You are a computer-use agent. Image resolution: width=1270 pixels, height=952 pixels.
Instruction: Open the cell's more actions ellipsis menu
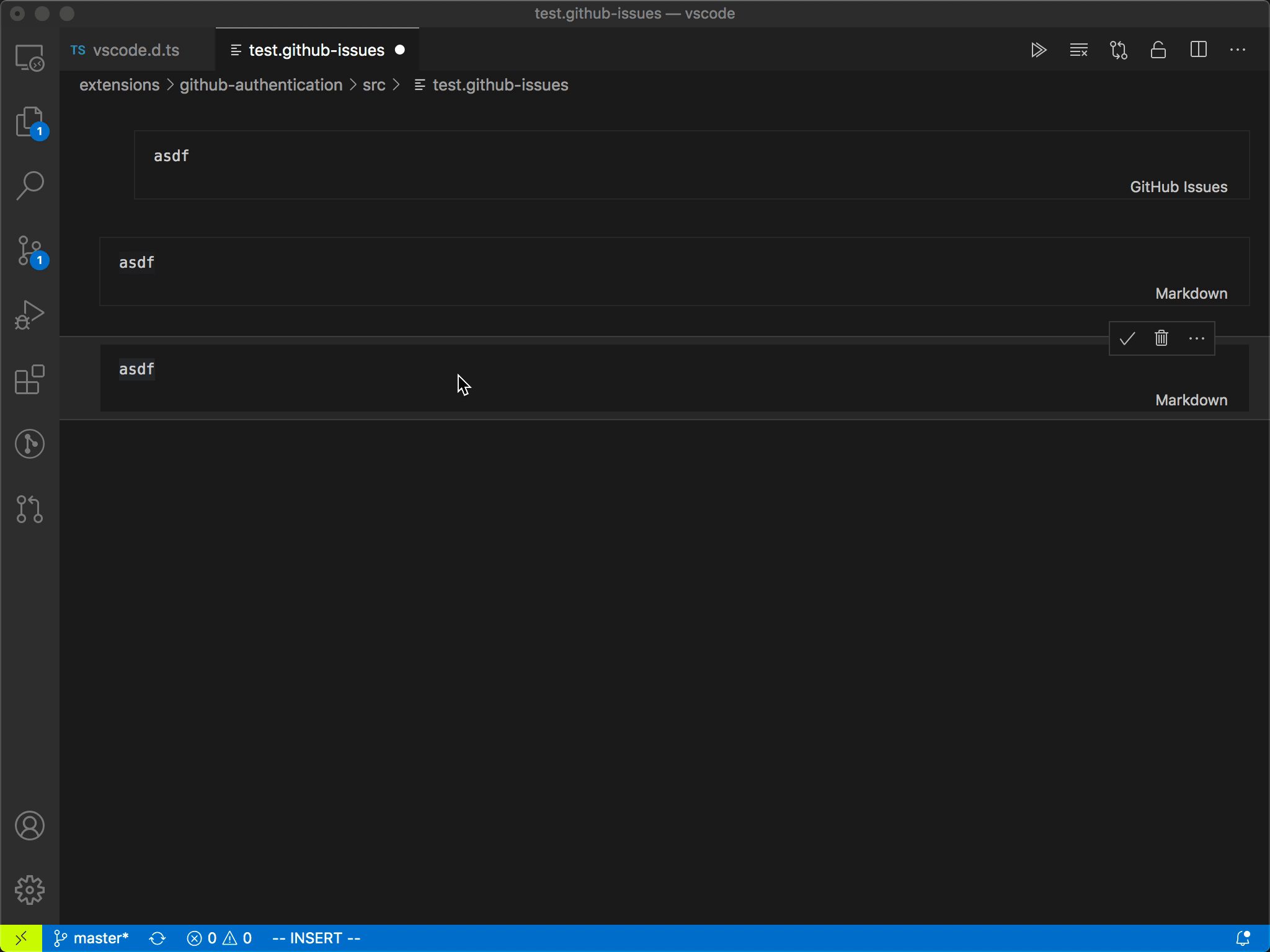coord(1196,338)
